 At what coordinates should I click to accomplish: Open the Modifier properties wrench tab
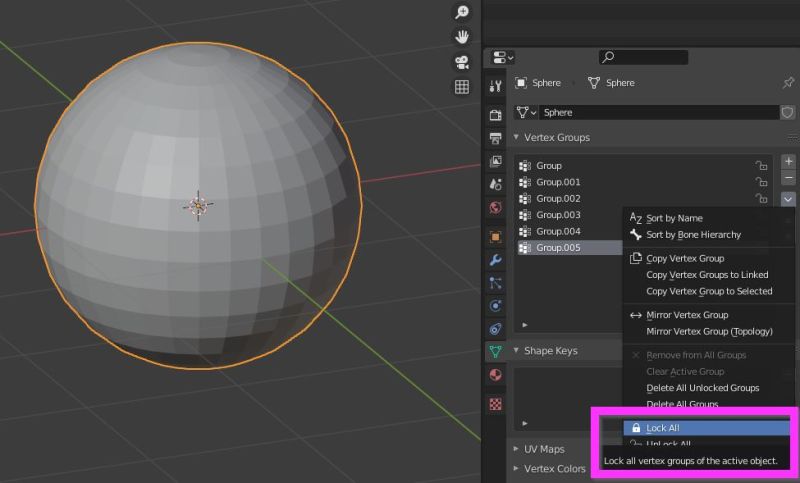495,260
